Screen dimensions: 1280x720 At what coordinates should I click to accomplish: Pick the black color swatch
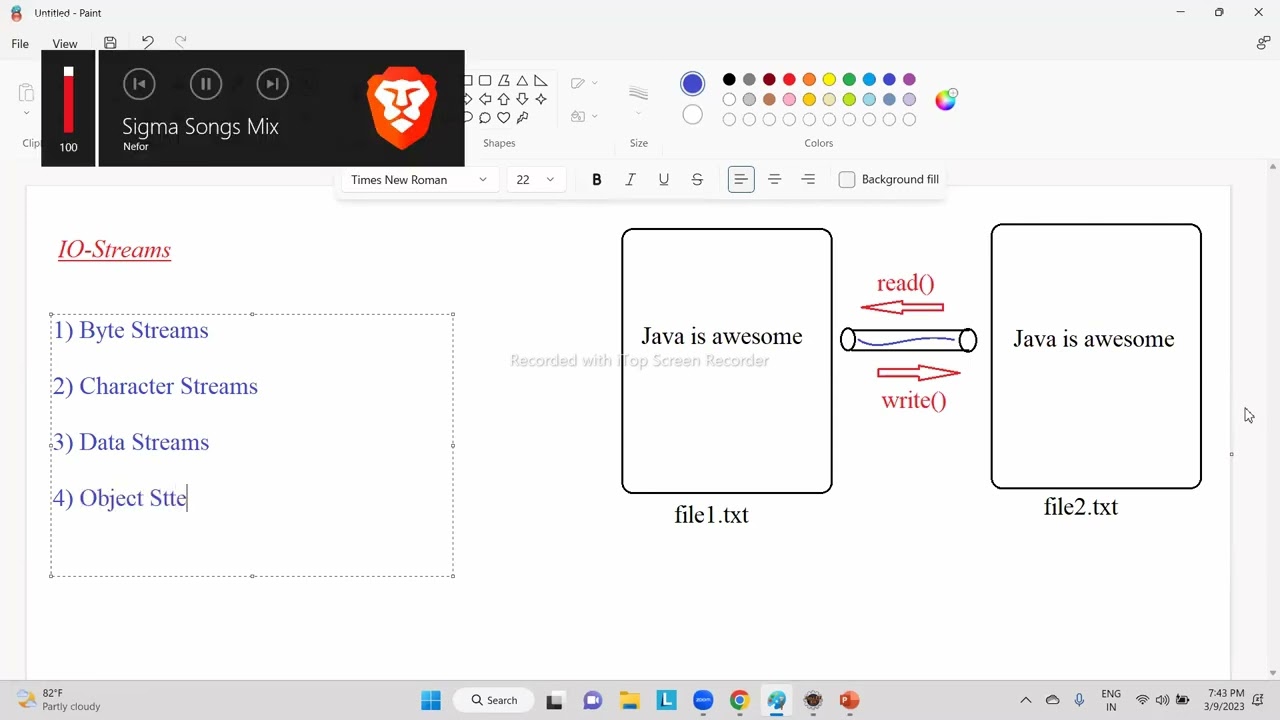(x=729, y=80)
